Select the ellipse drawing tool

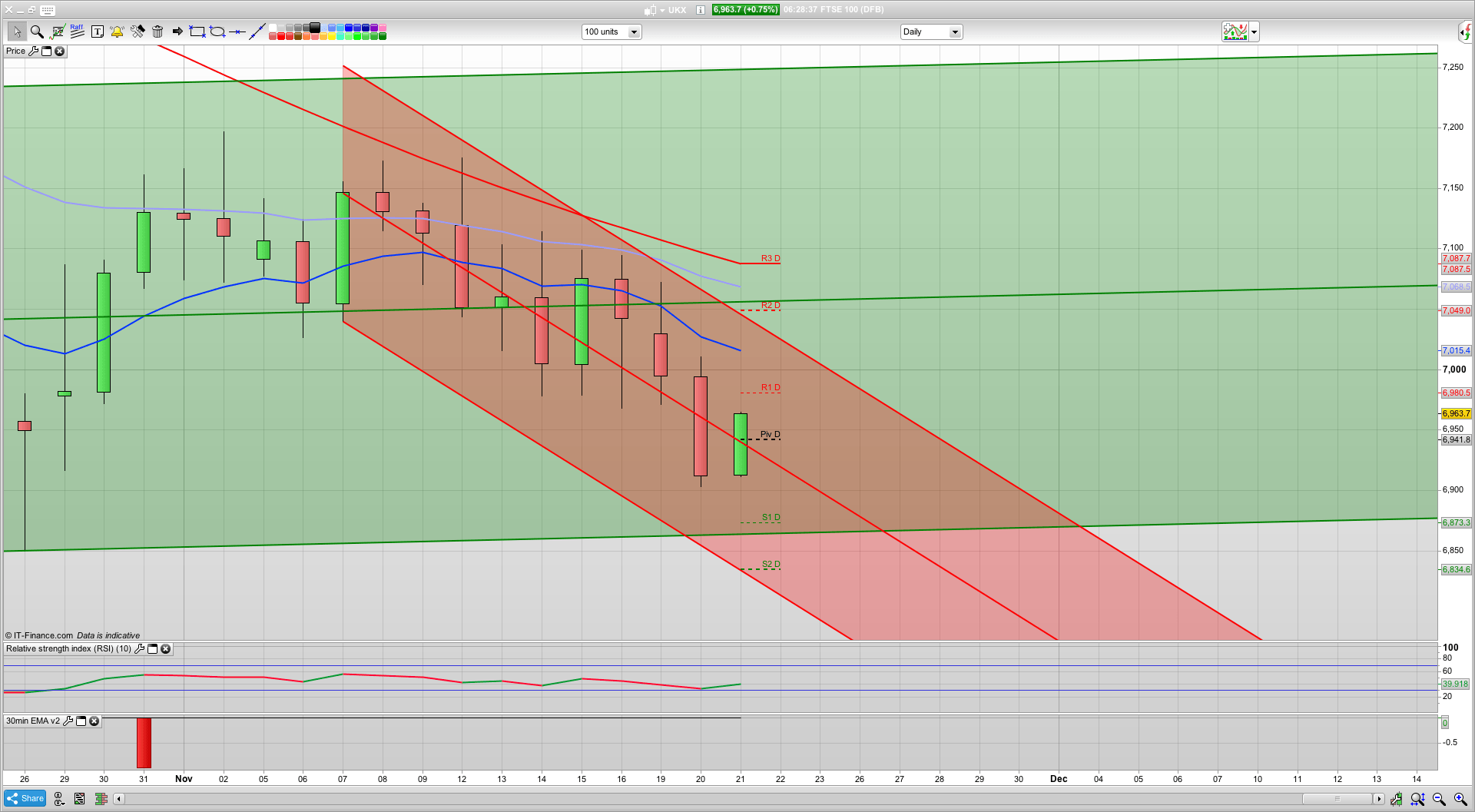tap(216, 31)
